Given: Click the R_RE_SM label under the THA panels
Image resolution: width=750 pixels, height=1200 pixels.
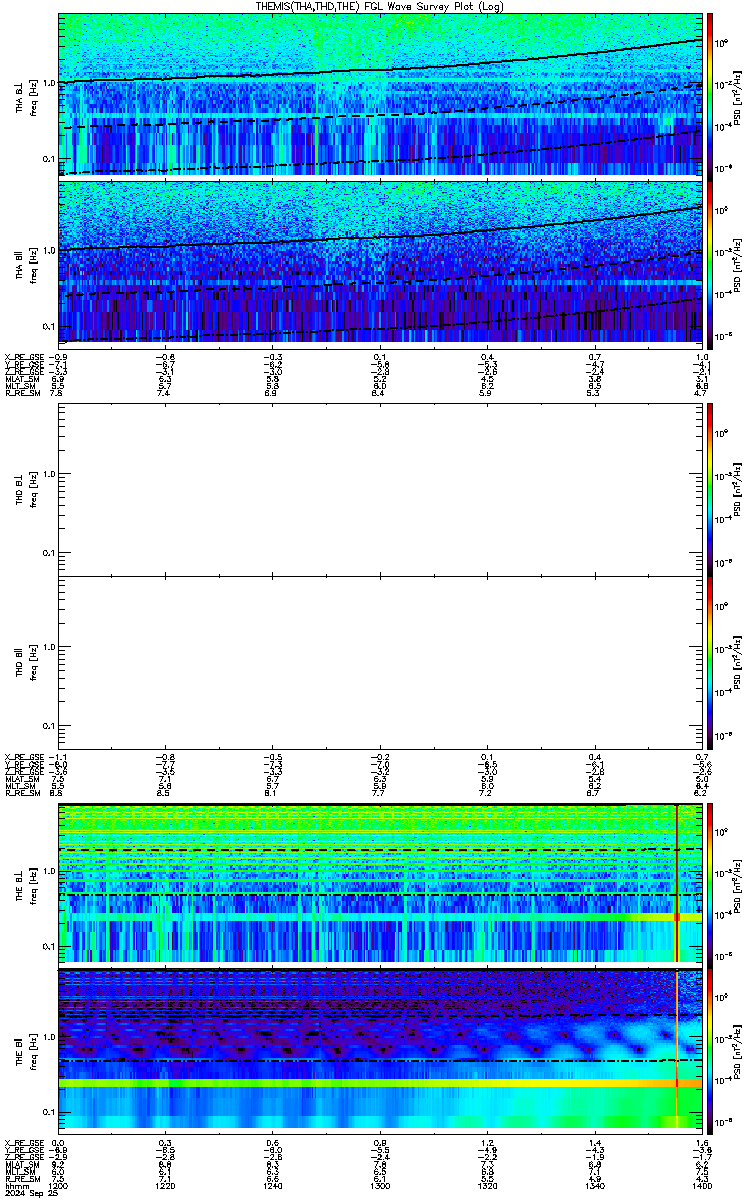Looking at the screenshot, I should 22,393.
